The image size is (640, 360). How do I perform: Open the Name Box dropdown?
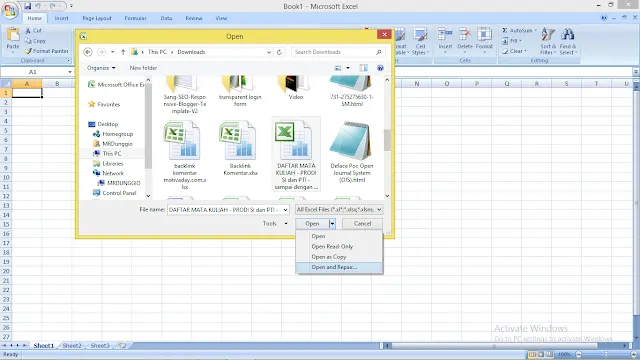point(70,72)
